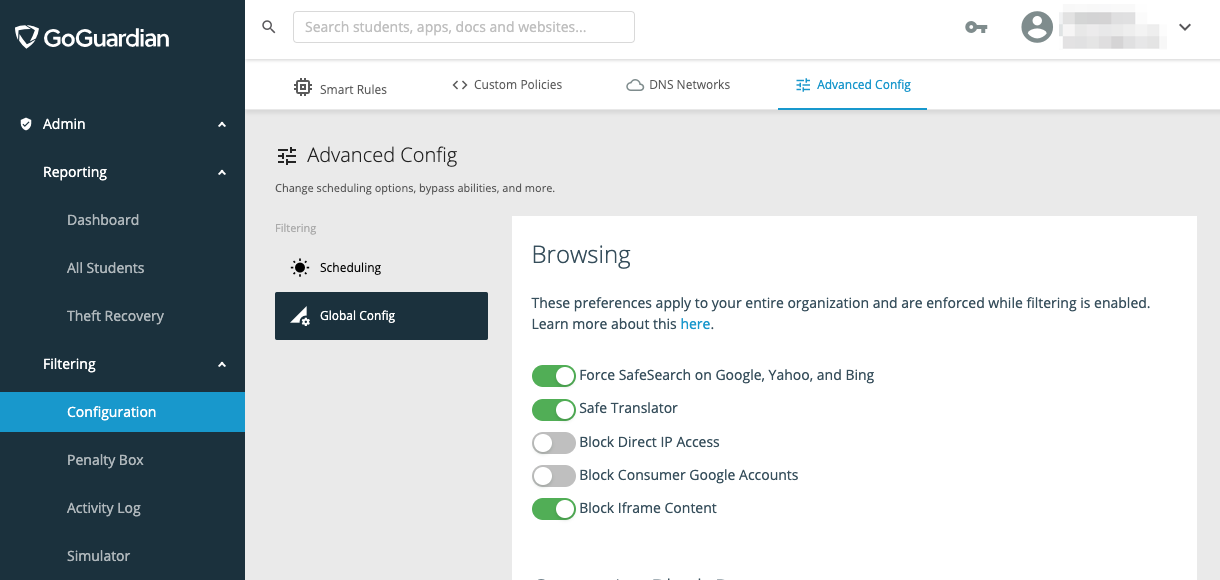Enable Block Direct IP Access toggle
Screen dimensions: 1220x580
553,442
